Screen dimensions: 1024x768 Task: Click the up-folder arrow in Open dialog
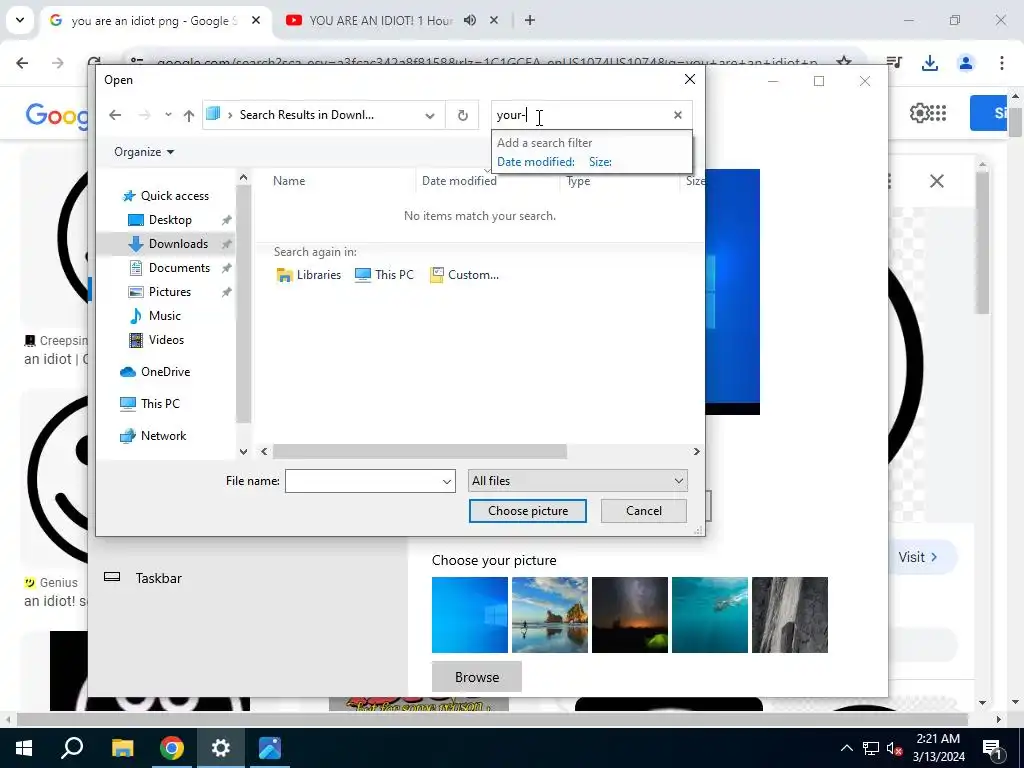click(x=189, y=116)
